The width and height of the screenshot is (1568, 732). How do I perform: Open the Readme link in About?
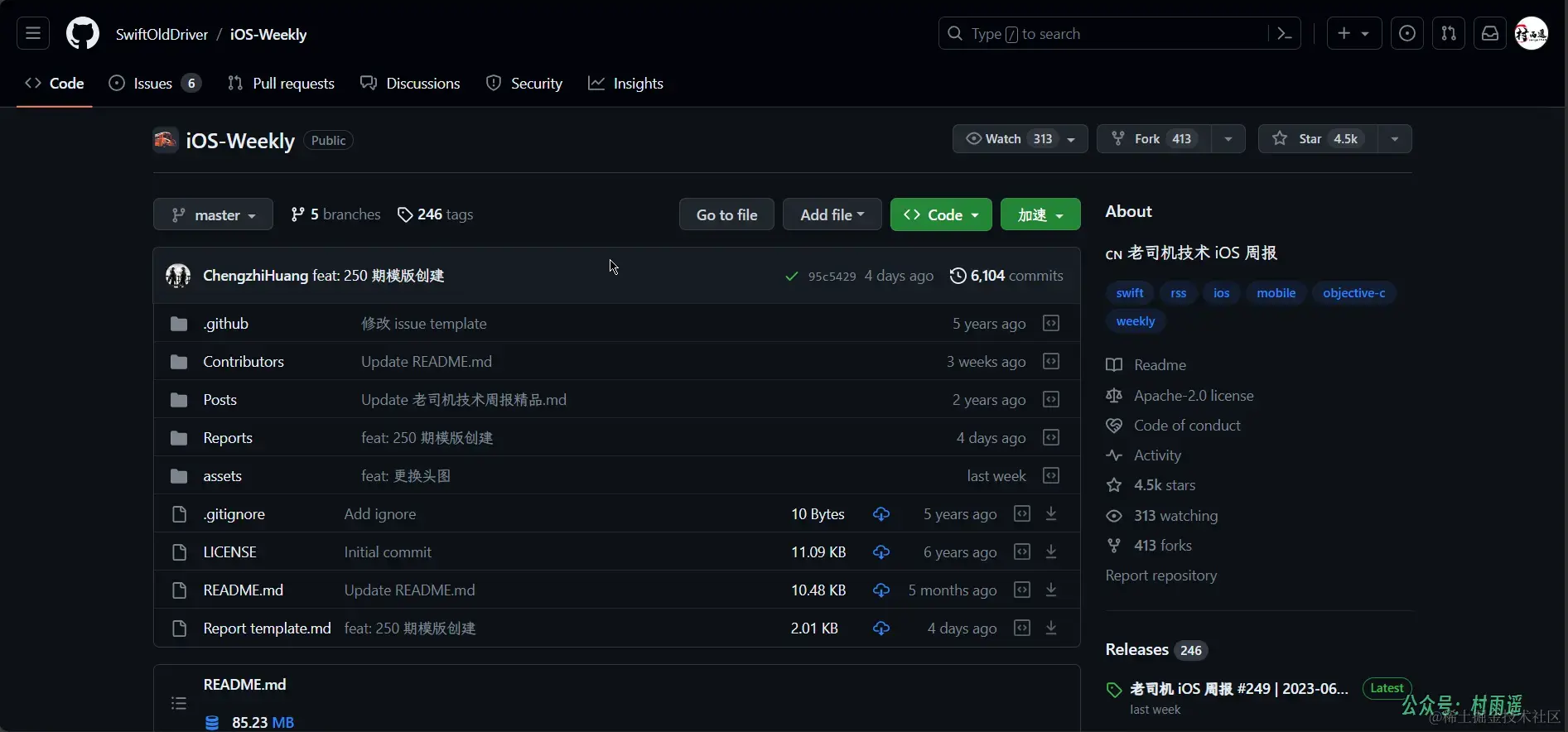[x=1146, y=365]
